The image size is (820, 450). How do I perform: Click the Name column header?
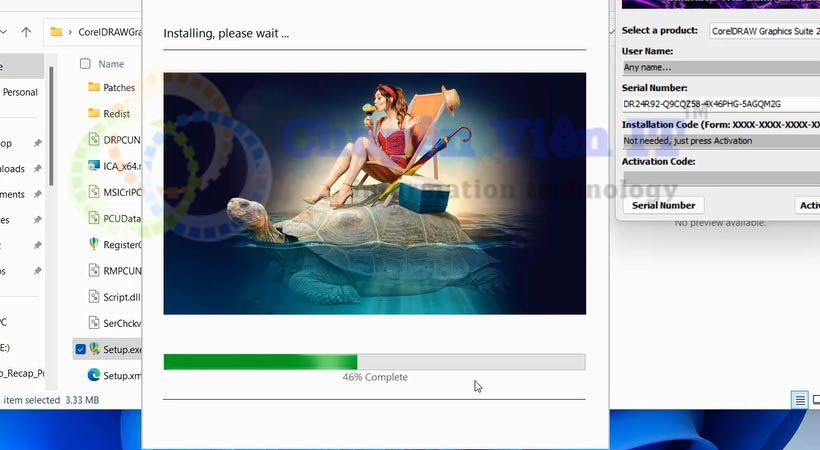tap(111, 64)
